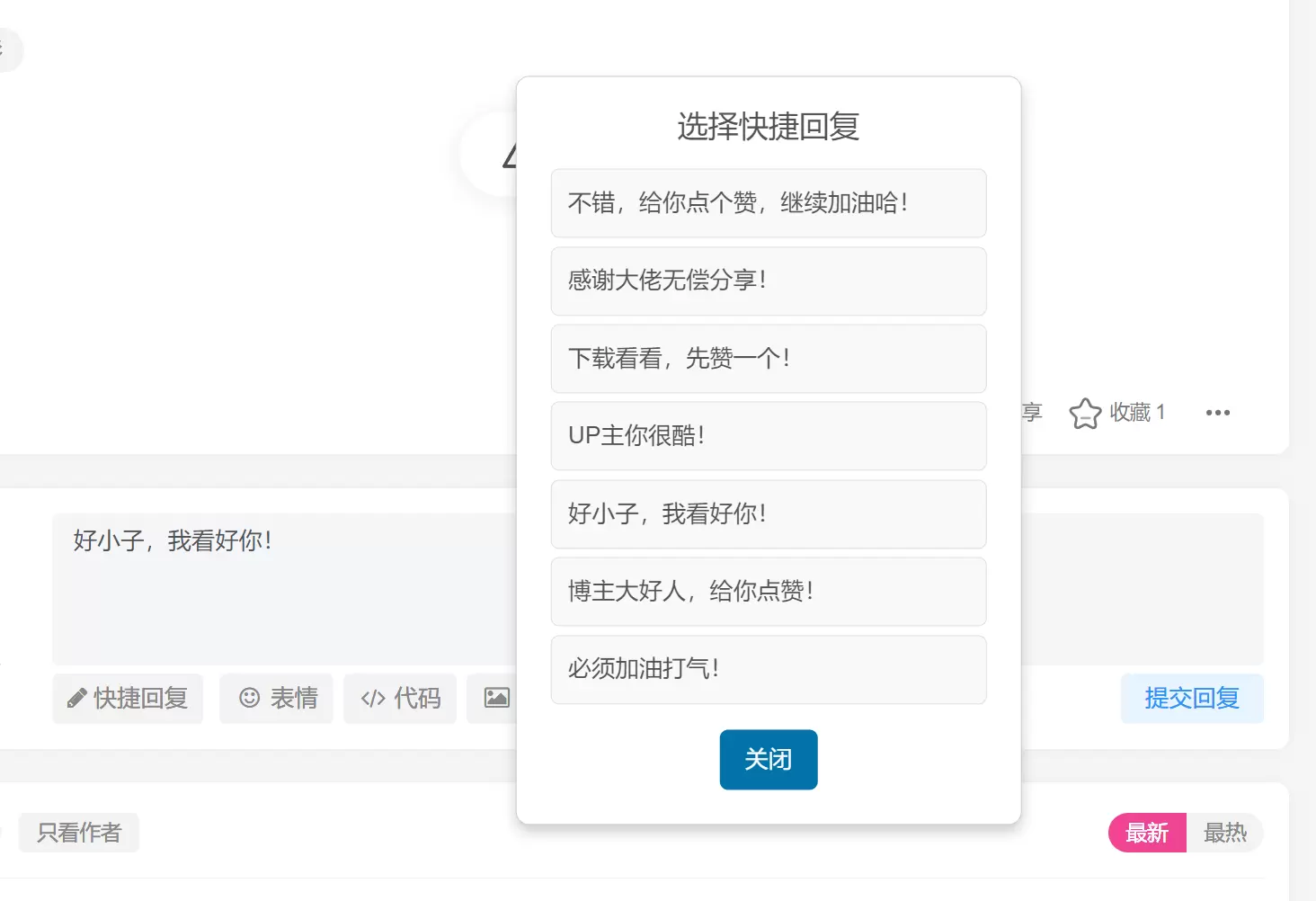Open the three-dots more options menu
The width and height of the screenshot is (1316, 901).
(x=1218, y=413)
